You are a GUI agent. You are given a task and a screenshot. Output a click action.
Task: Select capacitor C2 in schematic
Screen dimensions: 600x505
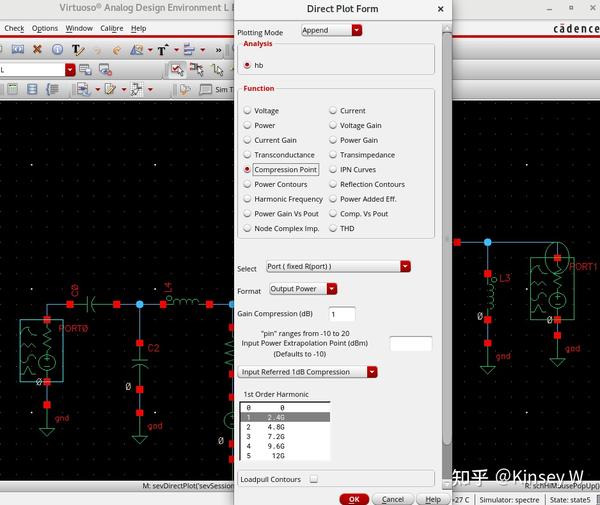pos(140,363)
